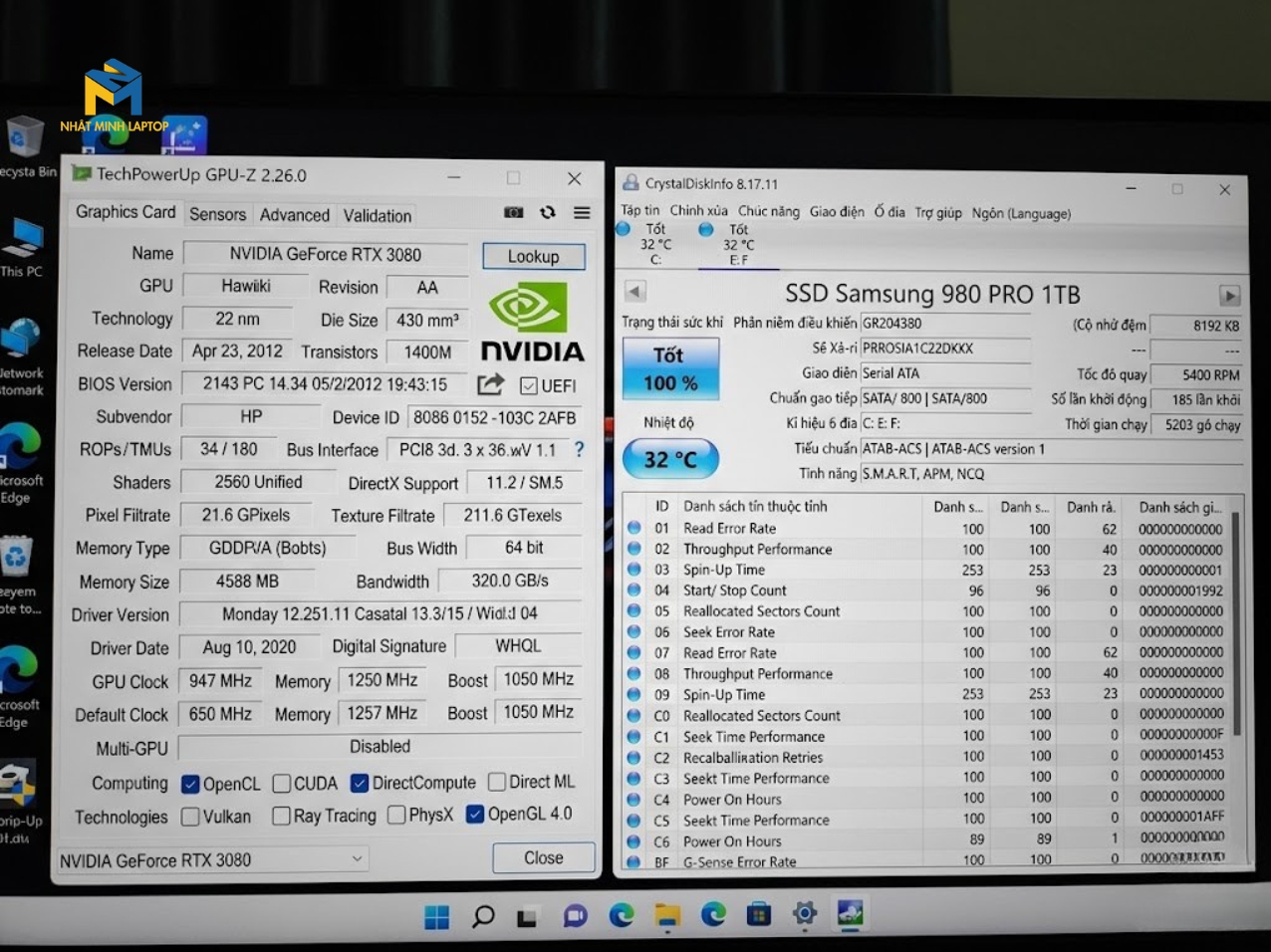Switch to the Sensors tab
The image size is (1271, 952).
point(217,214)
